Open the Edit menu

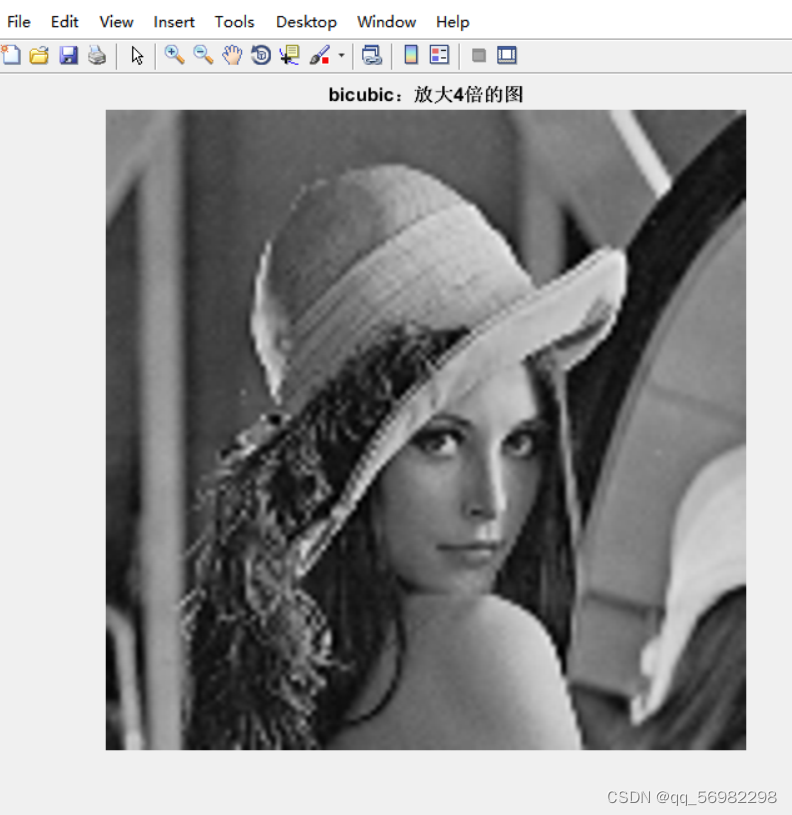pyautogui.click(x=64, y=22)
